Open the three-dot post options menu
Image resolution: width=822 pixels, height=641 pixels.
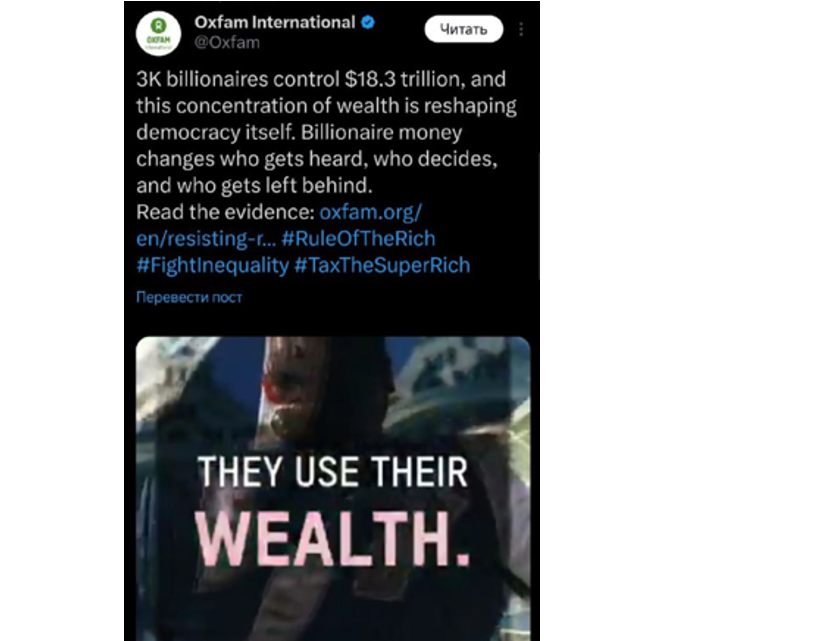pyautogui.click(x=521, y=29)
